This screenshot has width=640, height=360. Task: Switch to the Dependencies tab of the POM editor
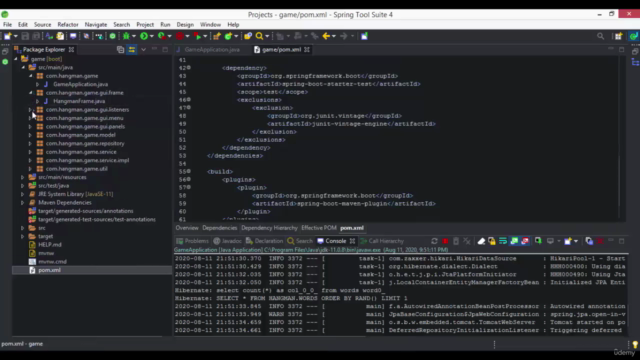[220, 228]
